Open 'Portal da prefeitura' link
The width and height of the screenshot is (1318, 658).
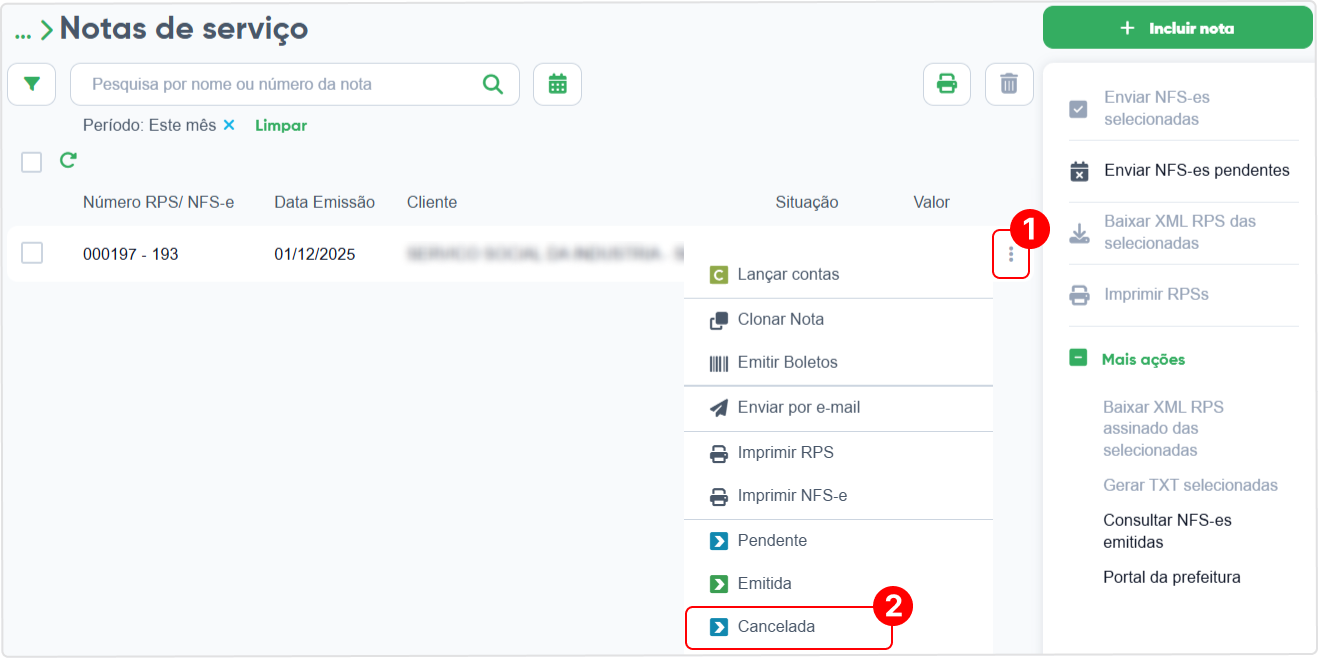pyautogui.click(x=1172, y=577)
